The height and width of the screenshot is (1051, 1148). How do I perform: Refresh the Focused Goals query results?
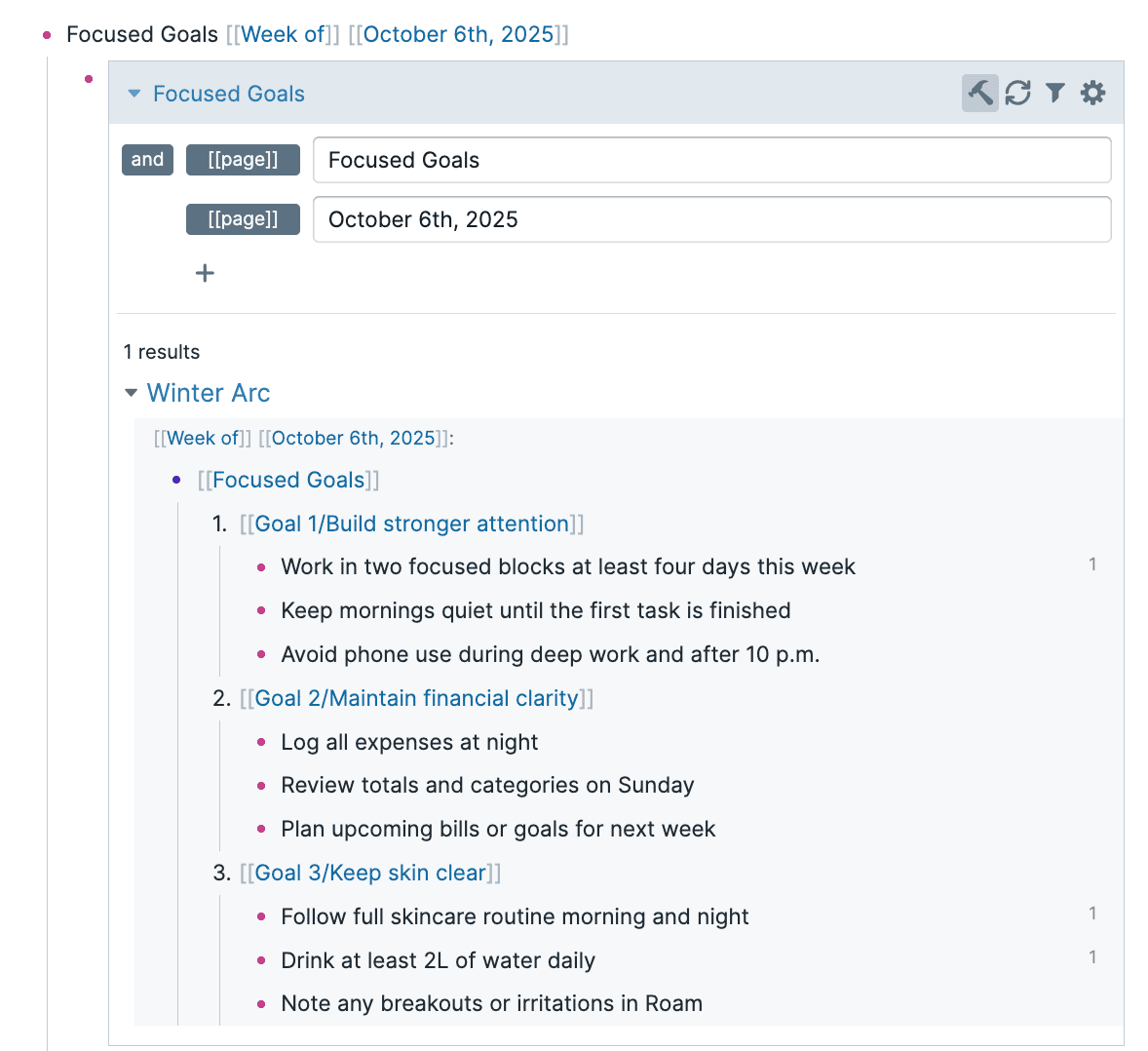click(x=1018, y=93)
